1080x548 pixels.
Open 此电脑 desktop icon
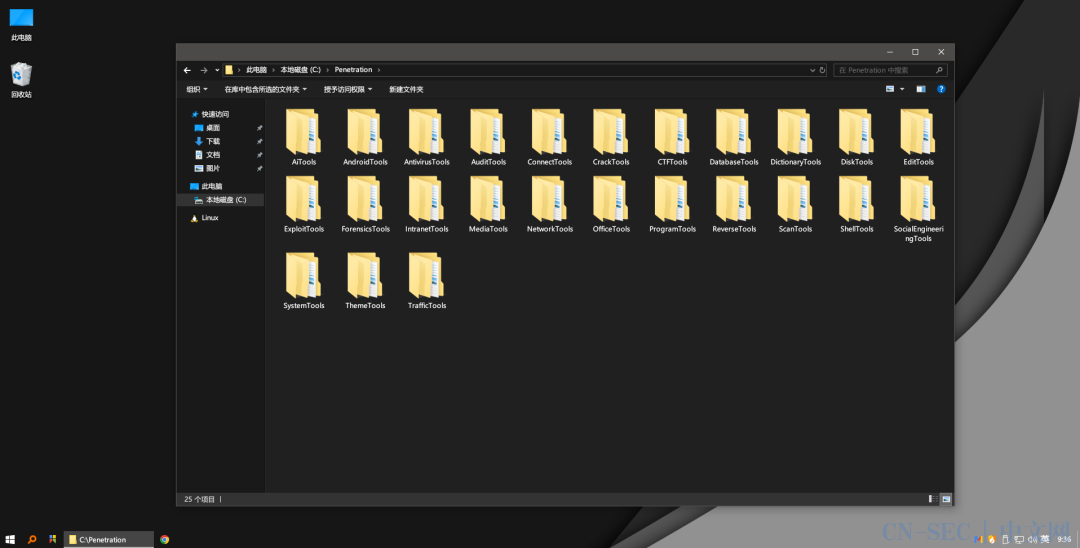[x=21, y=24]
